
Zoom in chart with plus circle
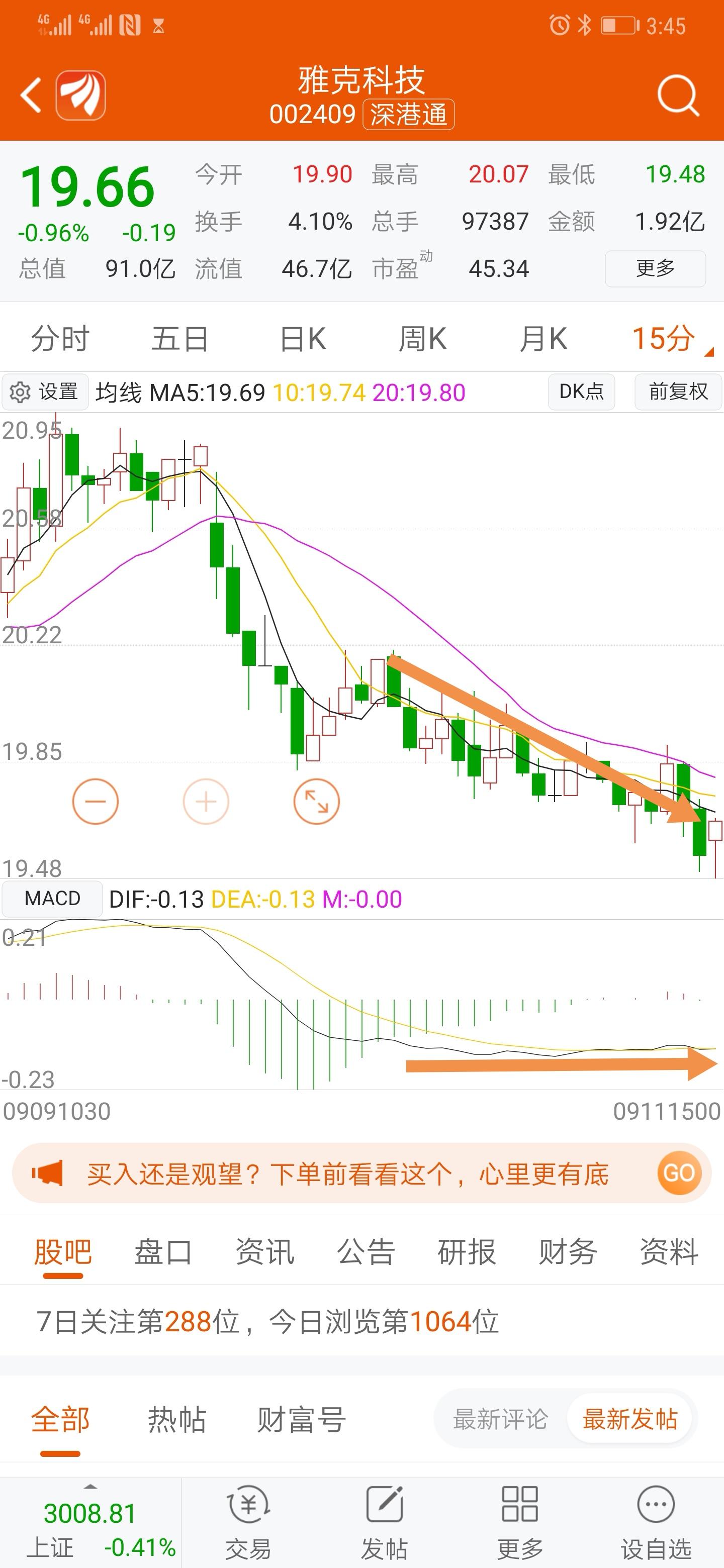click(x=206, y=801)
